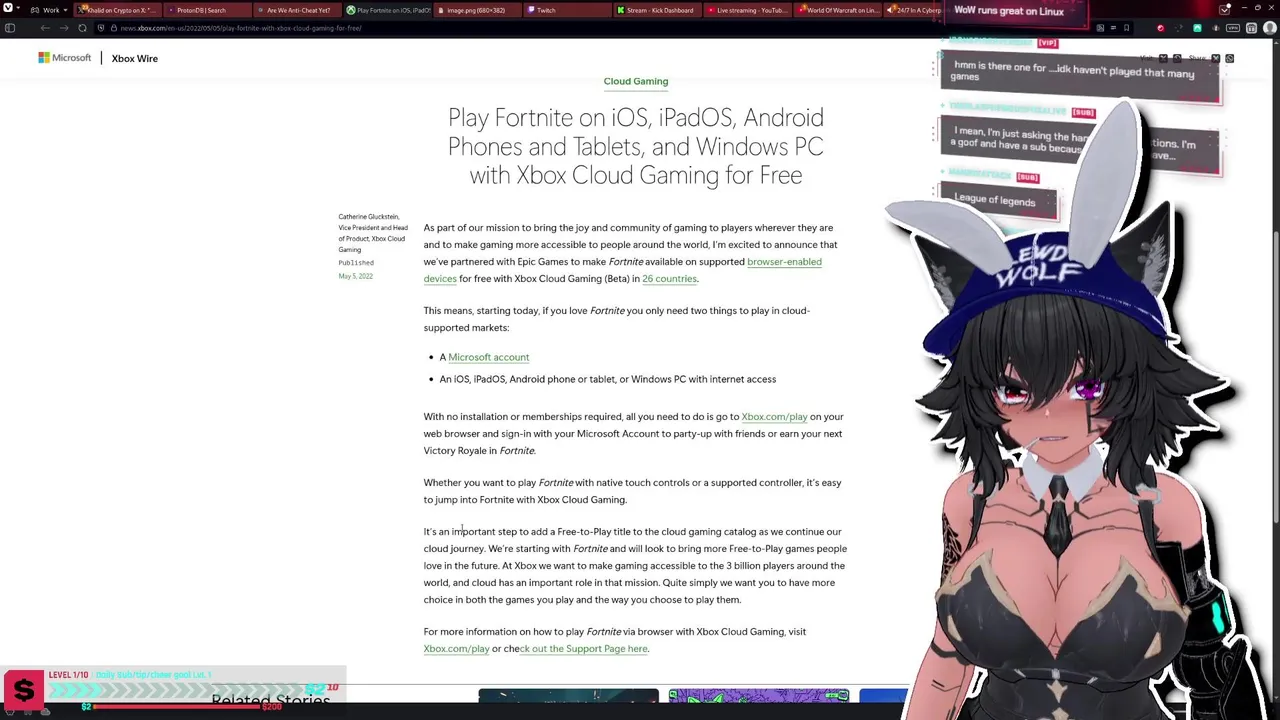1280x720 pixels.
Task: Open the second Related Stories thumbnail
Action: click(759, 696)
